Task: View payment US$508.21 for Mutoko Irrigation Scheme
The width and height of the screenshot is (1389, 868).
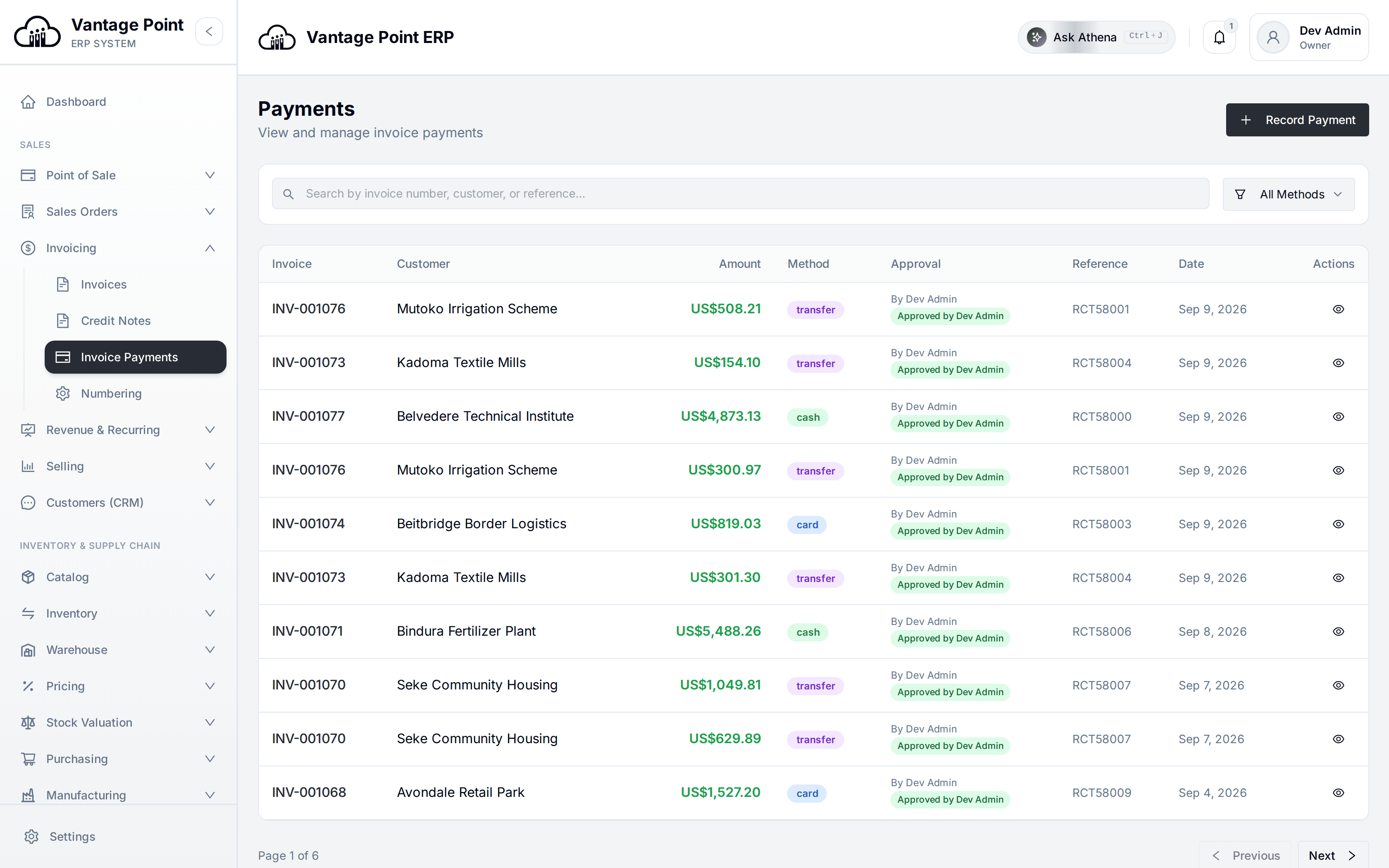Action: [1338, 309]
